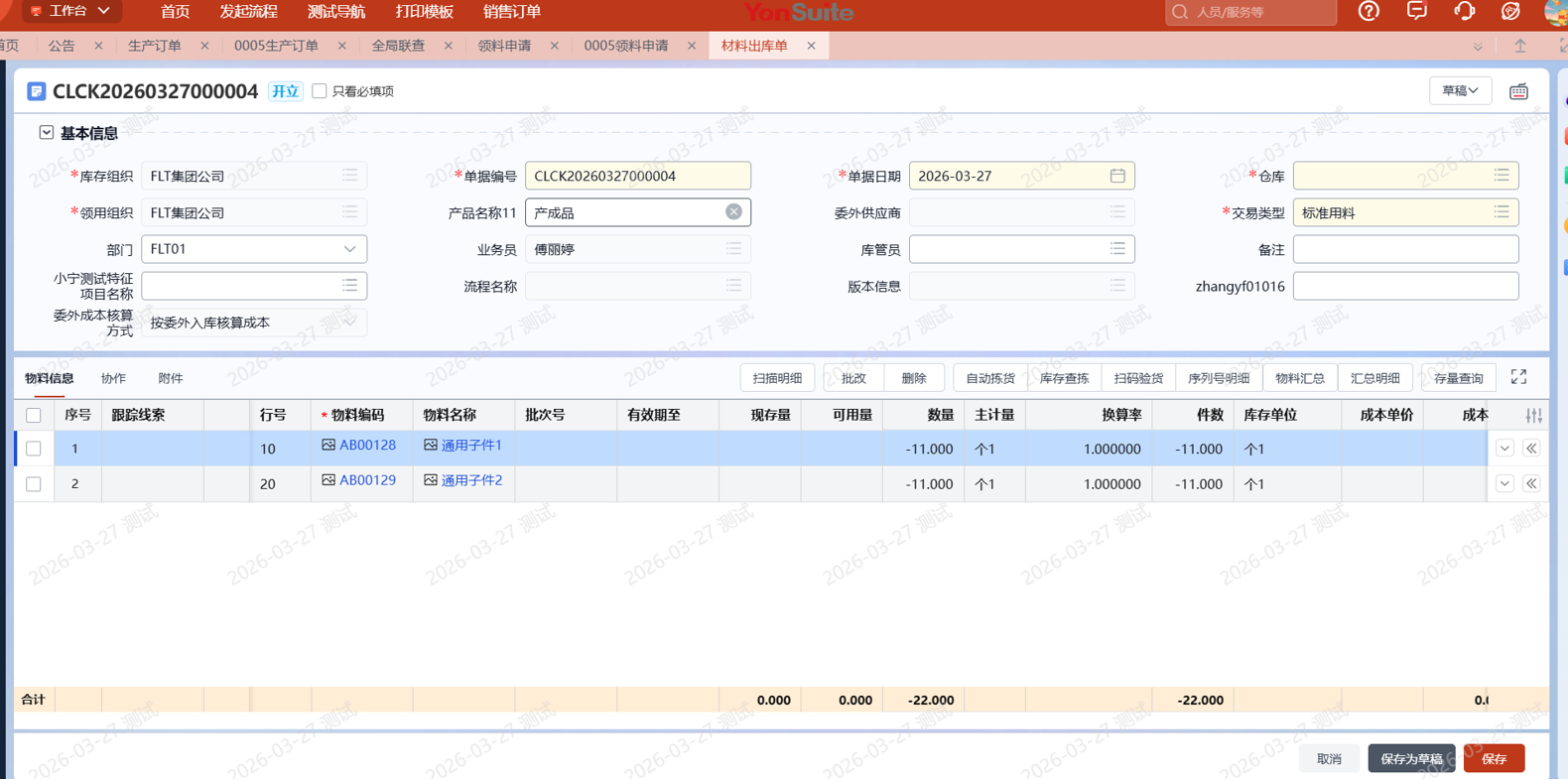Click the 备注 input field
This screenshot has height=781, width=1568.
click(x=1405, y=249)
